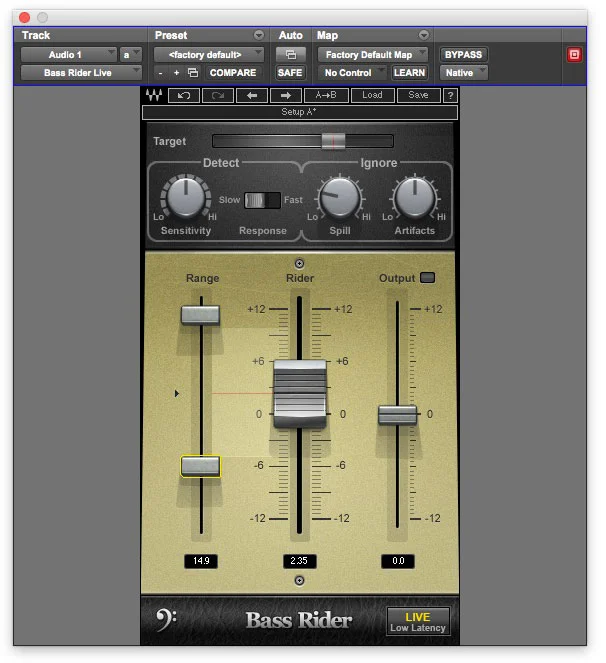Click the screw icon above Rider label

coord(299,264)
